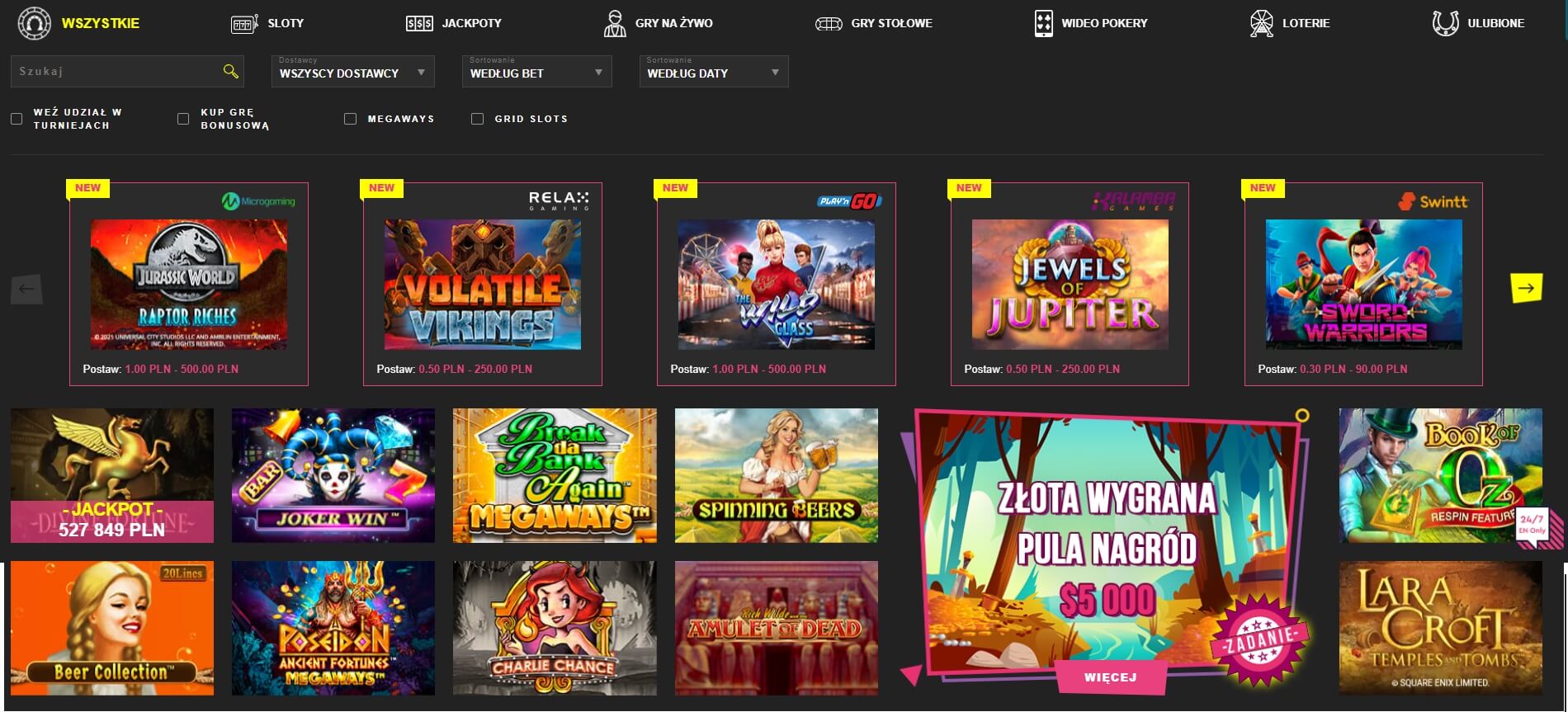Open Break da Bank Again Megaways
The width and height of the screenshot is (1568, 712).
click(x=555, y=475)
